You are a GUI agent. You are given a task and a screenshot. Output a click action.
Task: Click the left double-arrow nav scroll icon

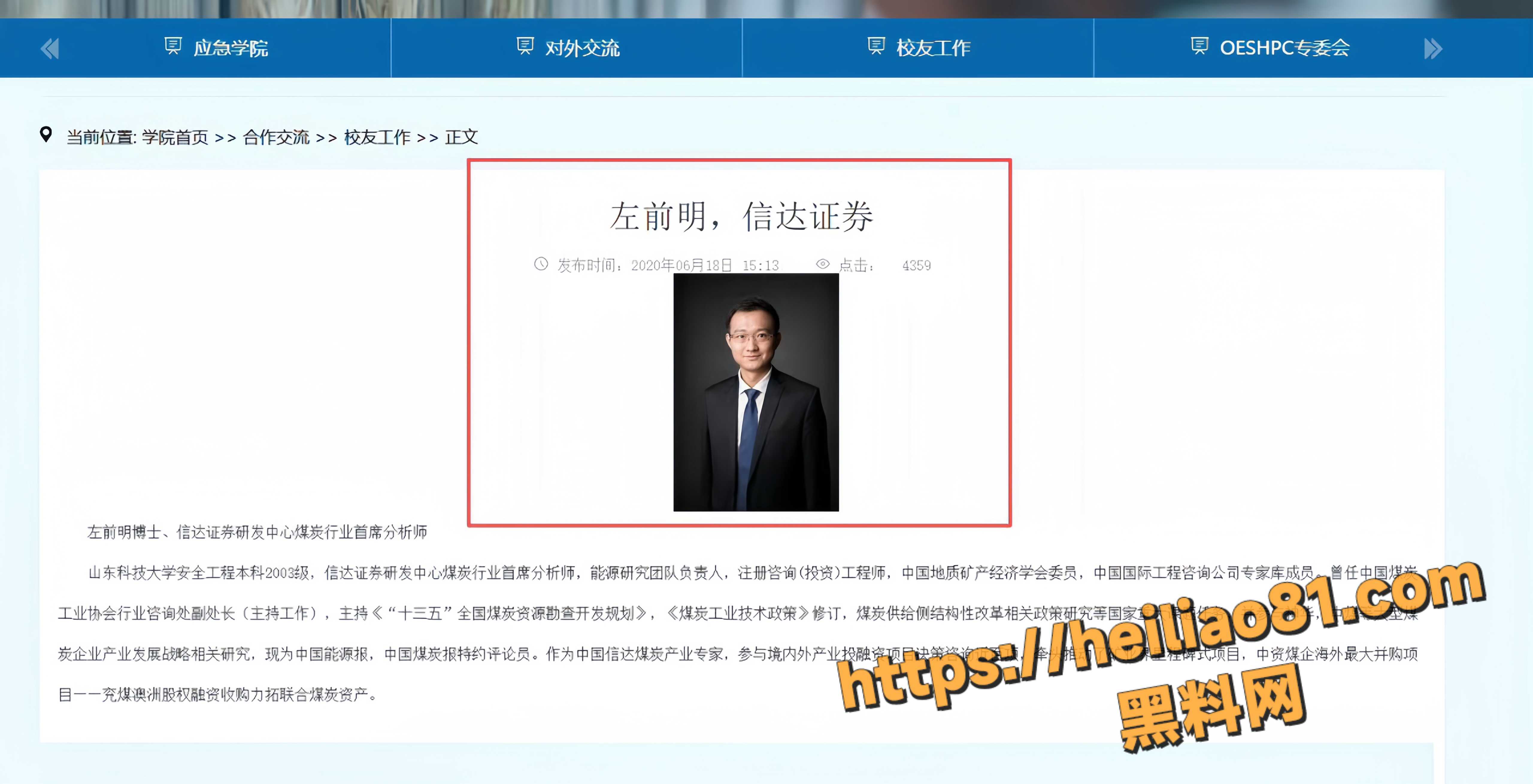(x=50, y=48)
